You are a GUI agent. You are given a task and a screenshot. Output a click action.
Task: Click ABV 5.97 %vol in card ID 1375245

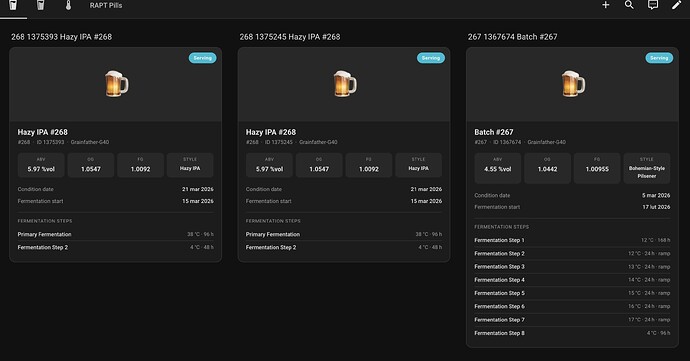point(269,165)
